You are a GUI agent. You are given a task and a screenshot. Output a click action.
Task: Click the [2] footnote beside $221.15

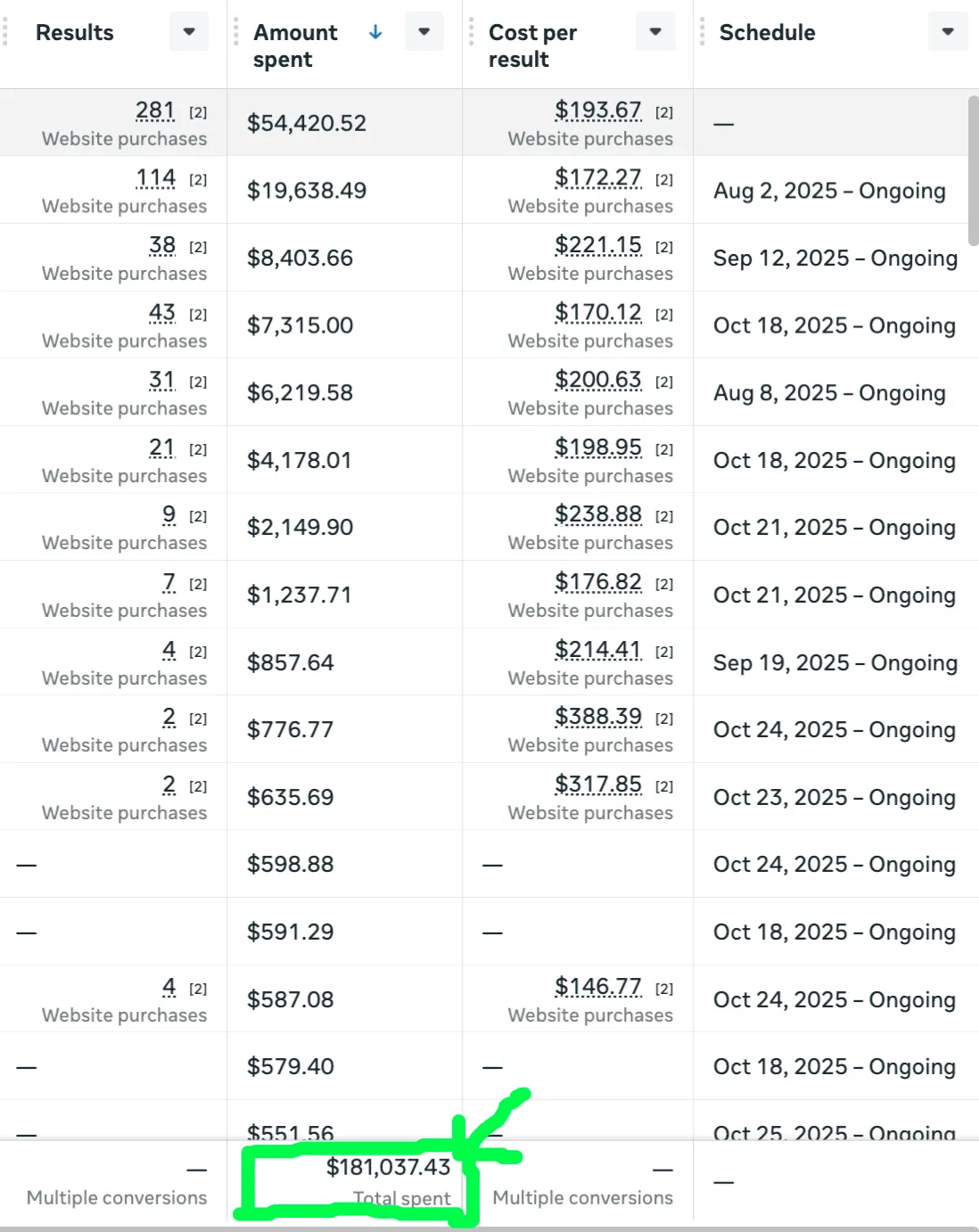tap(664, 247)
